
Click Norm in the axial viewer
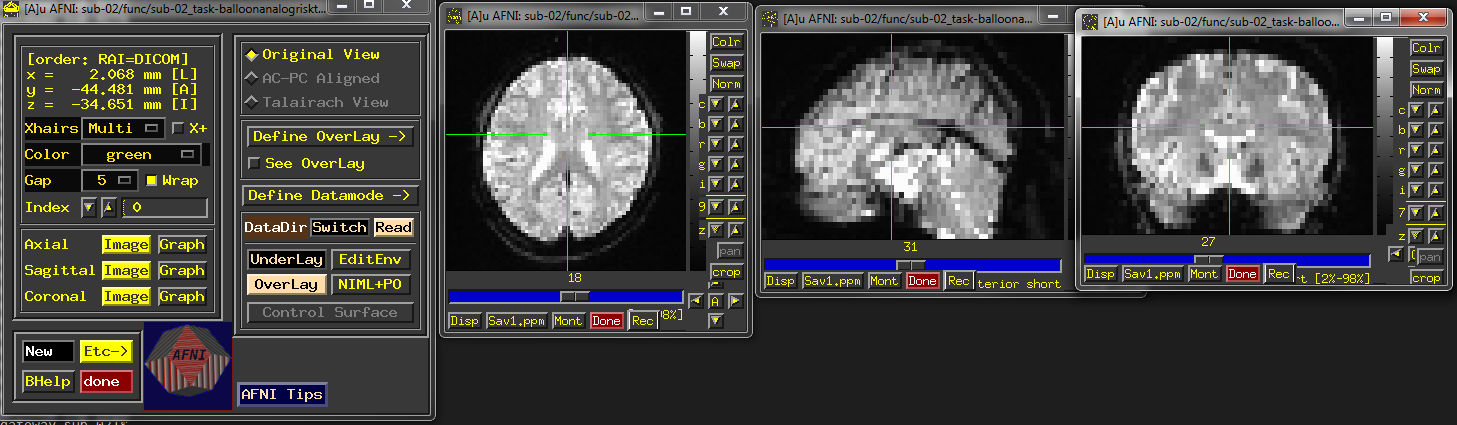[726, 83]
